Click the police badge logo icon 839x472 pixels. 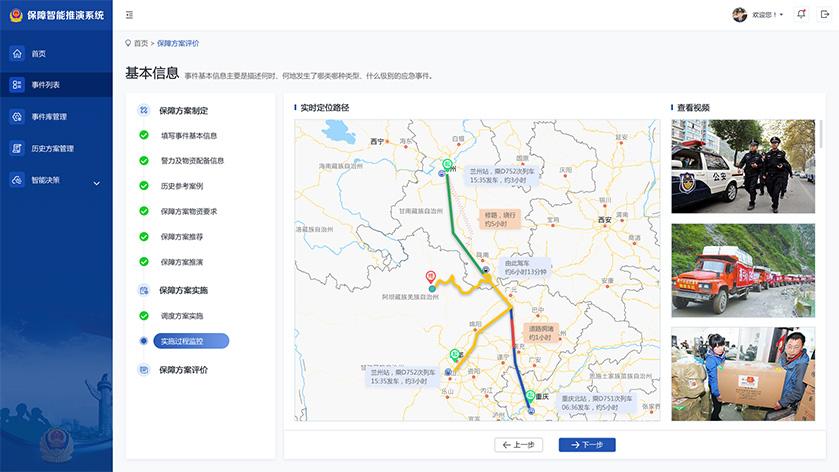coord(16,15)
